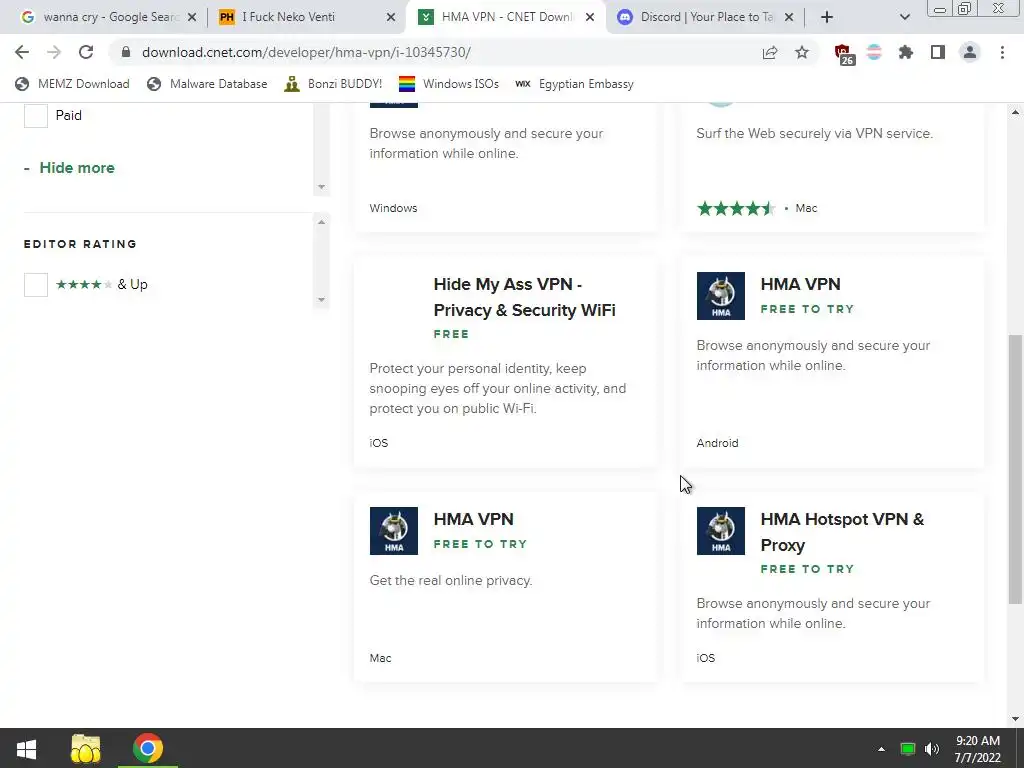Check the four stars & Up rating filter
Screen dimensions: 1024x768
[36, 285]
